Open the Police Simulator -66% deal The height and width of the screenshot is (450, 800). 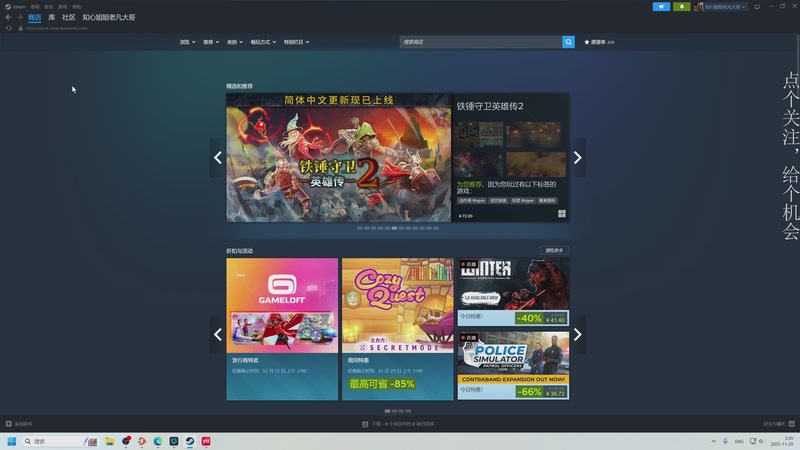pos(513,366)
